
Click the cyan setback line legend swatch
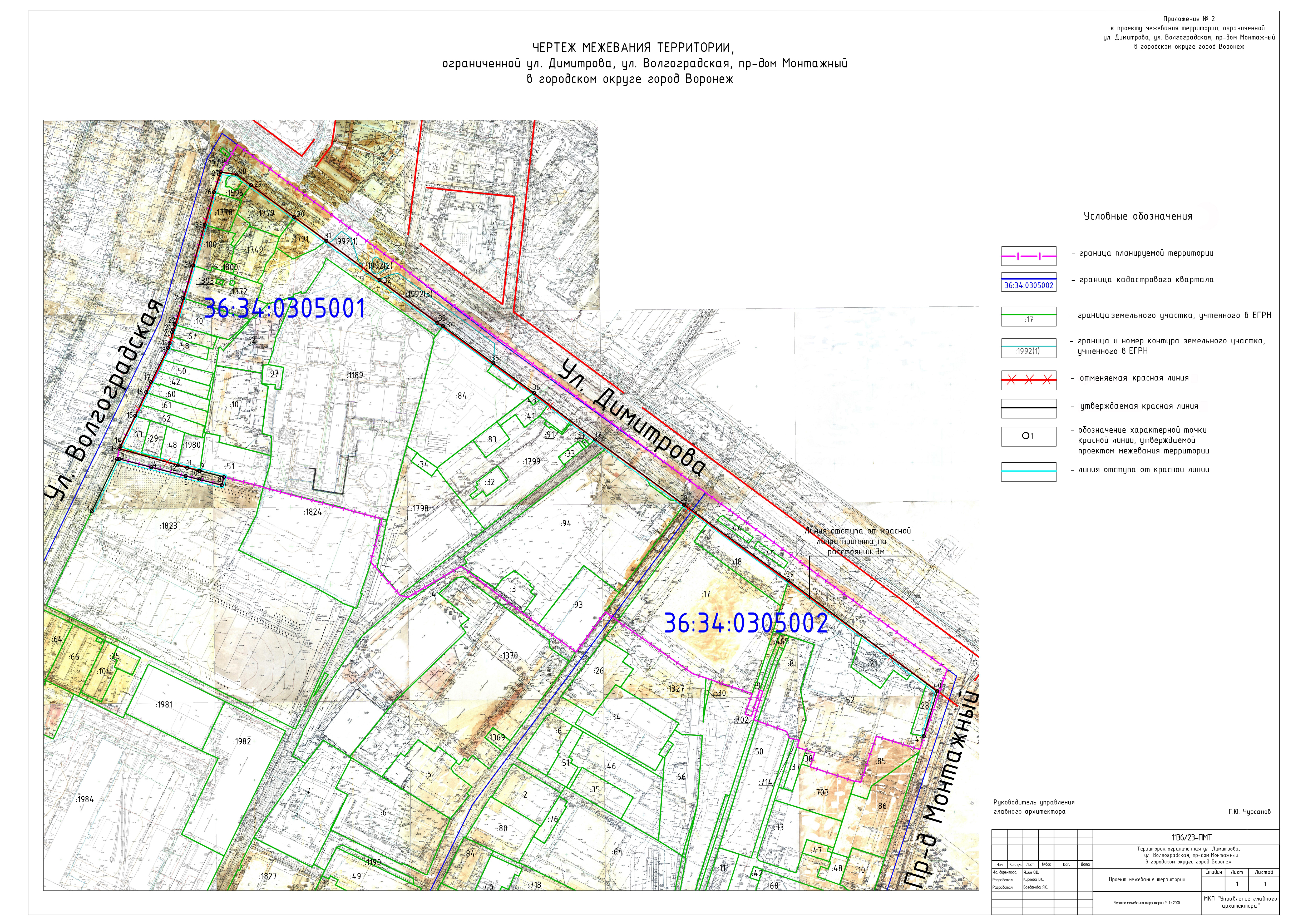1028,471
